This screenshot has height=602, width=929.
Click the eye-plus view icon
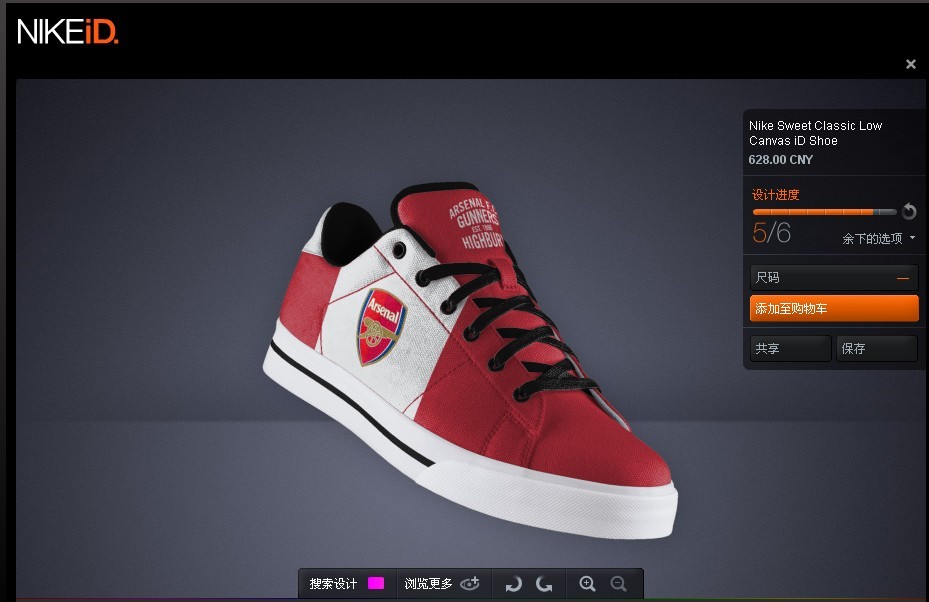[470, 584]
